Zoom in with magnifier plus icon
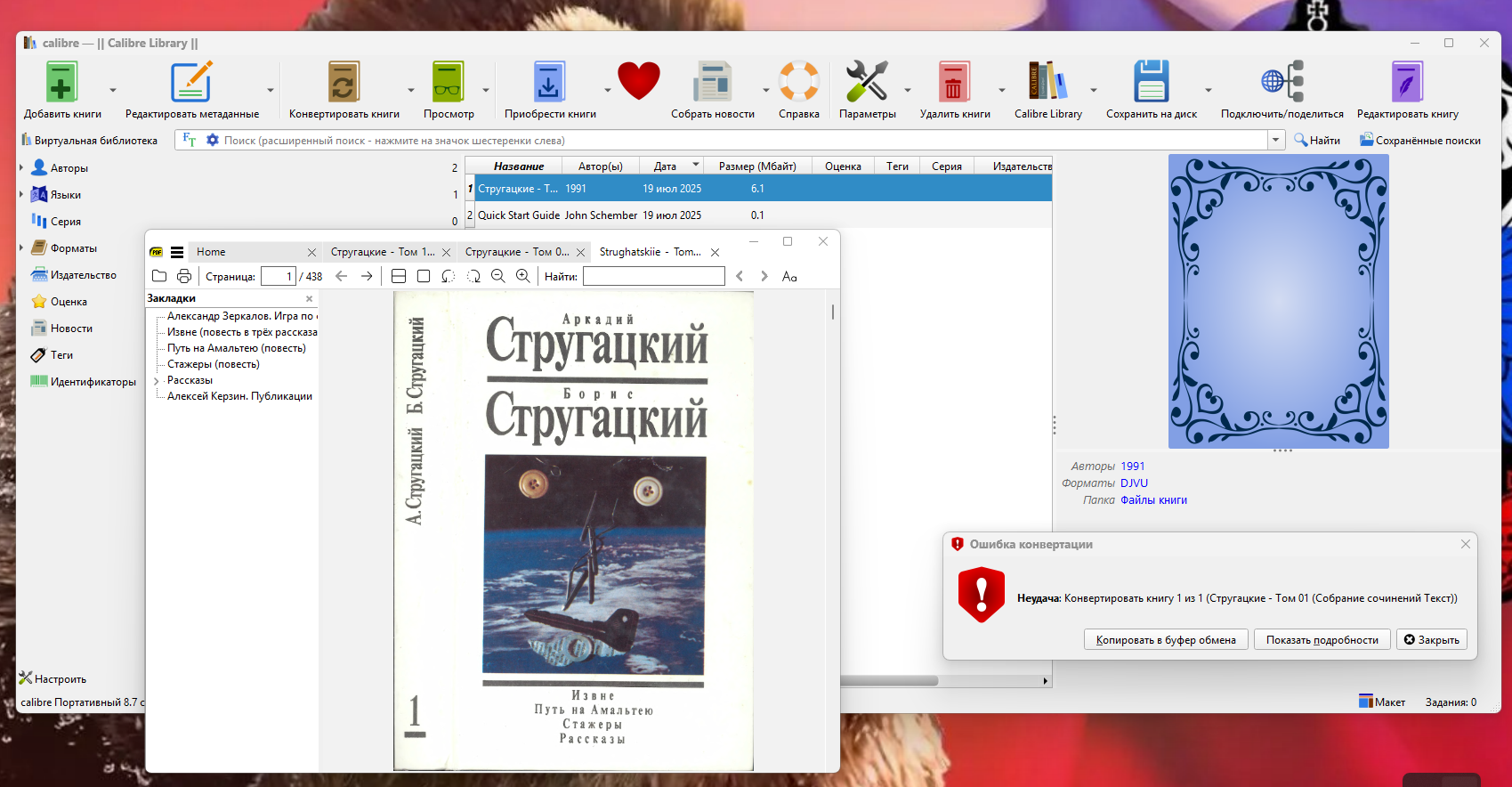 [x=523, y=276]
